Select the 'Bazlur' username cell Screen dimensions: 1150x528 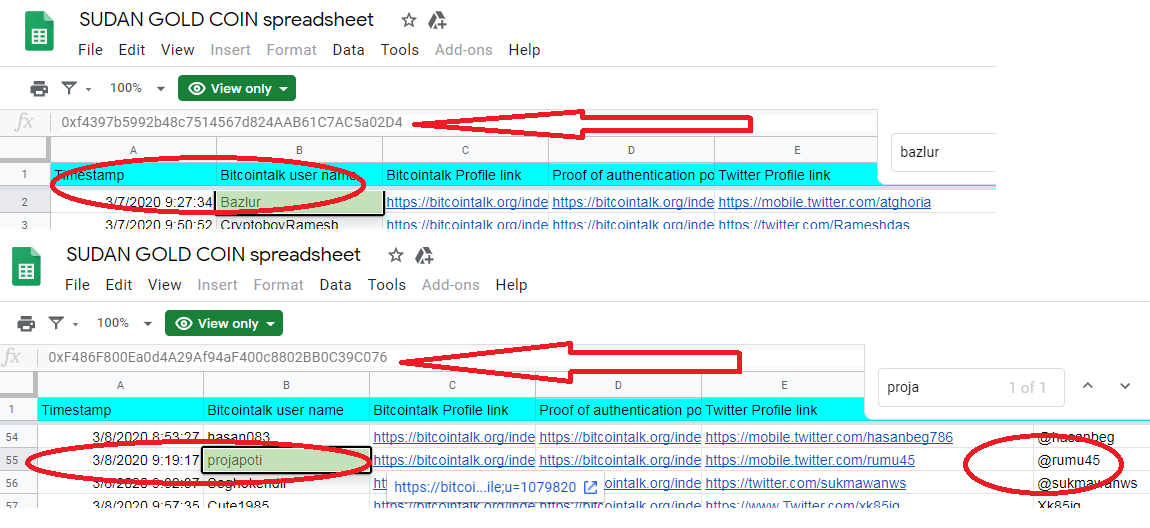299,202
